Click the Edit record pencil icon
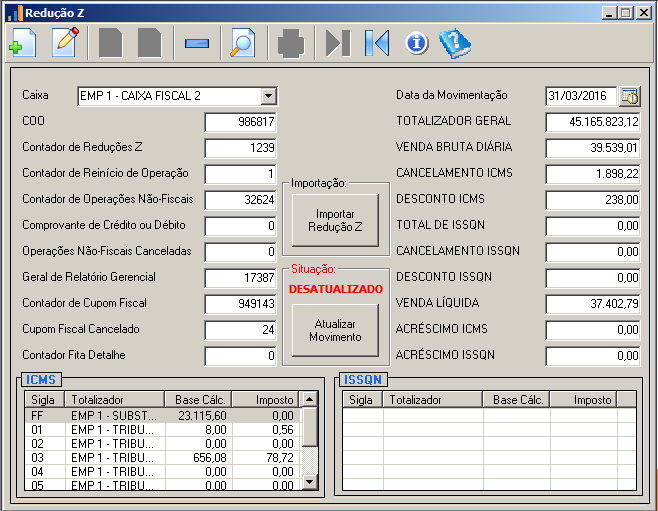 tap(65, 42)
